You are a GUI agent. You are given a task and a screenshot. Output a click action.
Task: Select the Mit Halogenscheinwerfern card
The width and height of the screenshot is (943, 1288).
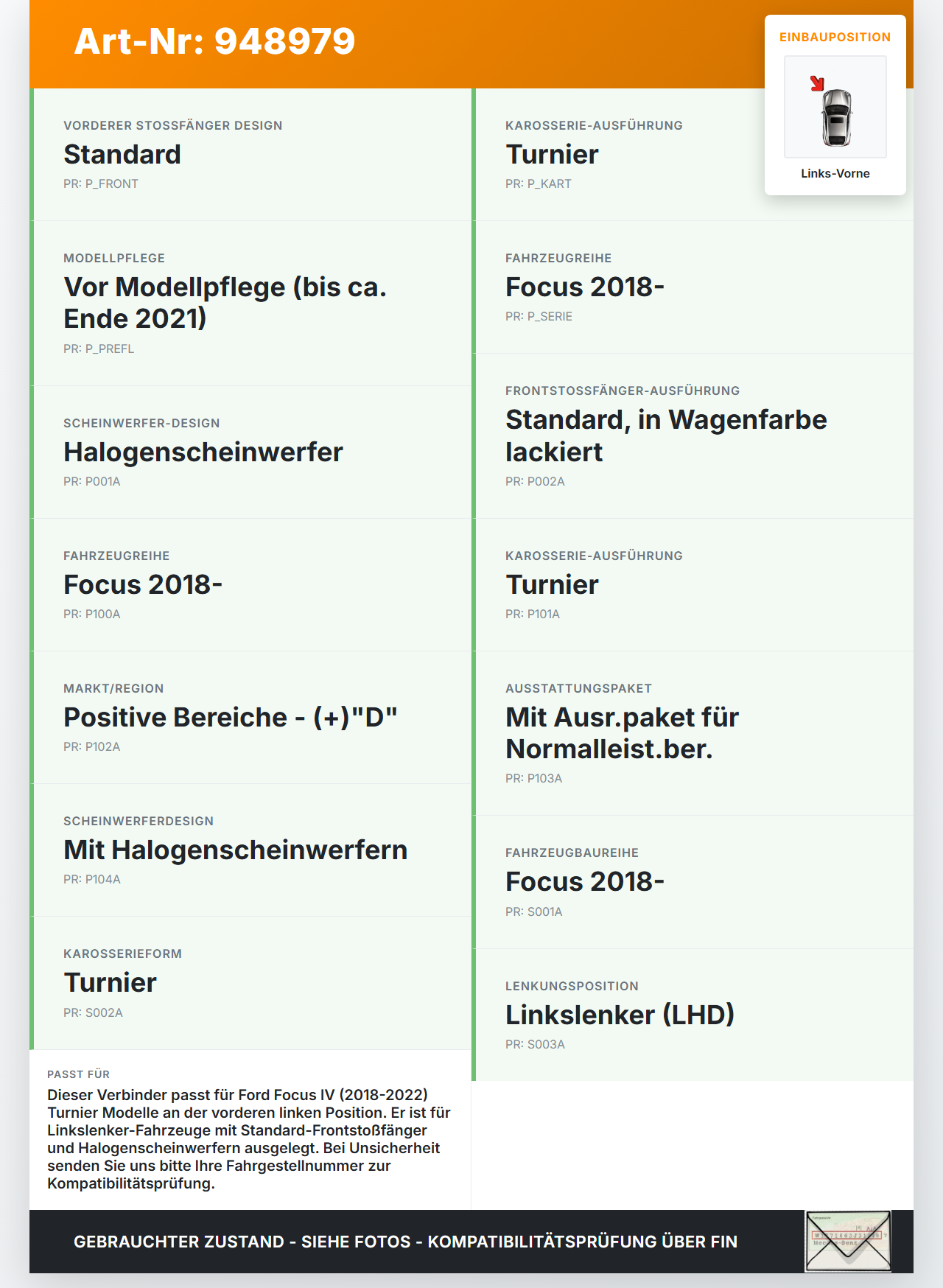click(x=250, y=850)
